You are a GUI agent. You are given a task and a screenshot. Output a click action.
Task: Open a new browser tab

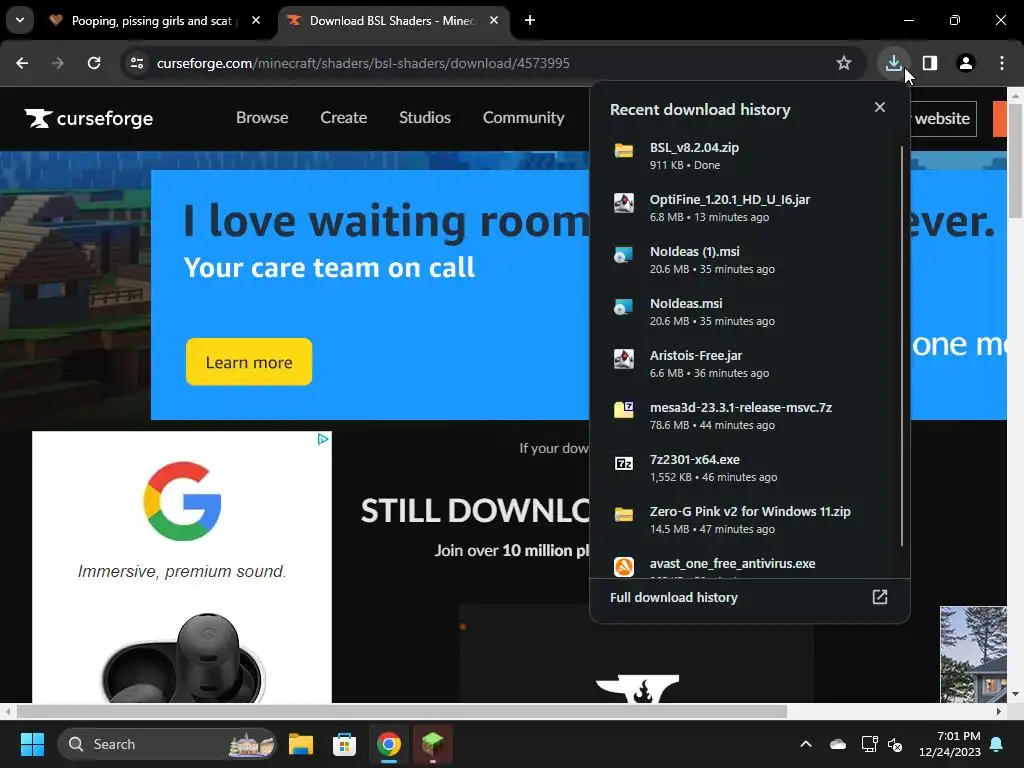point(530,20)
